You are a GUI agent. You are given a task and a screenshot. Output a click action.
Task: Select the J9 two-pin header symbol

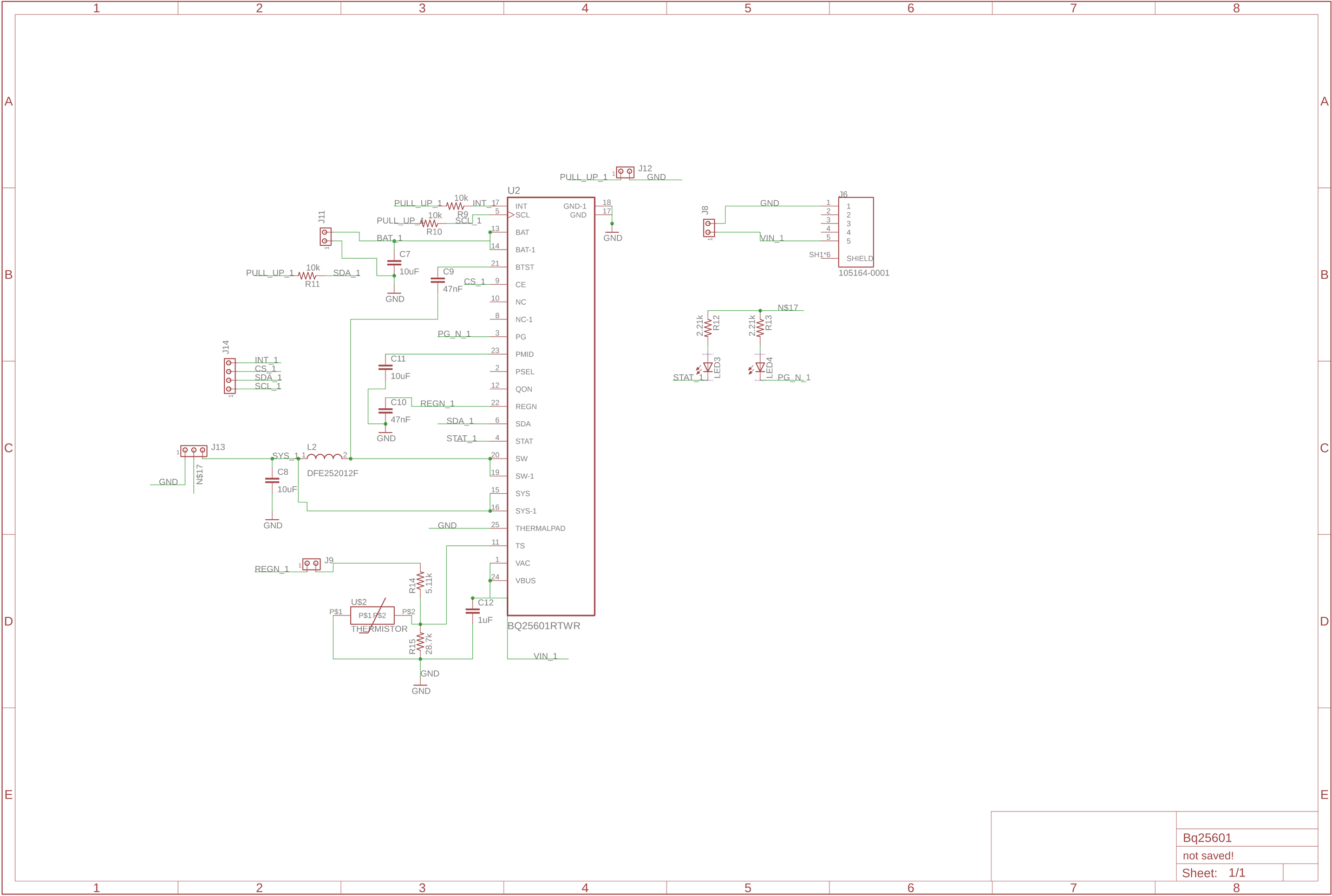point(311,564)
